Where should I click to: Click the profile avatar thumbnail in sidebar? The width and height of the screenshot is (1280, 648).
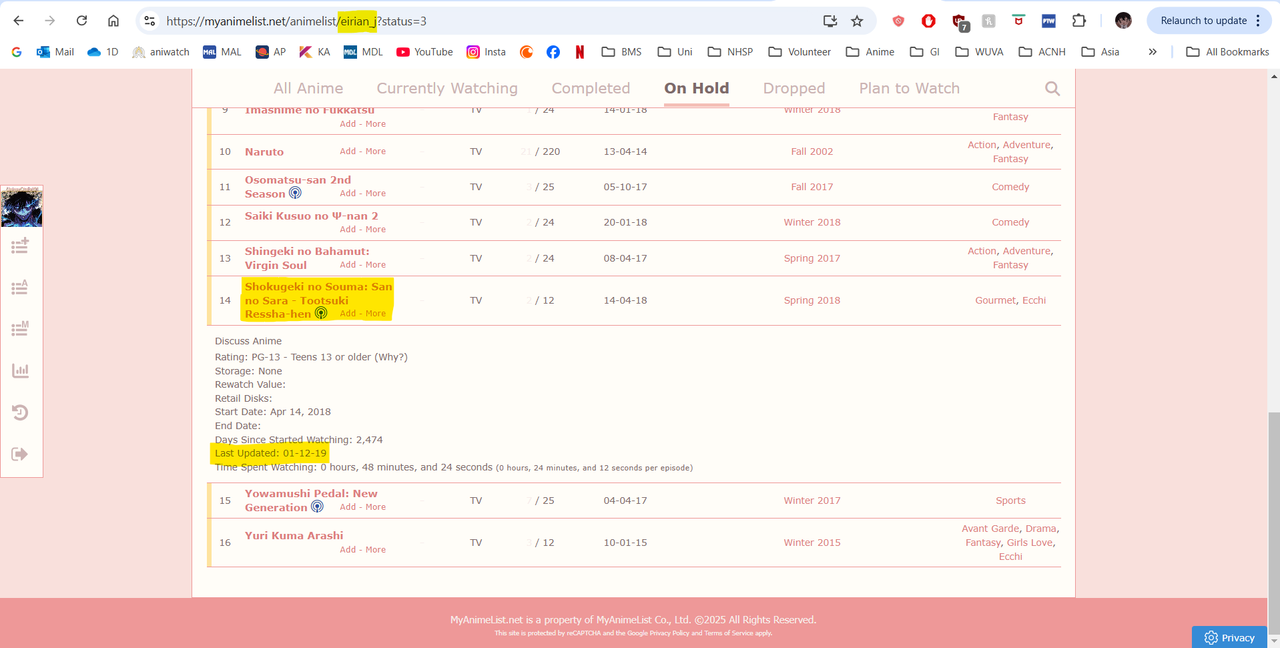21,207
